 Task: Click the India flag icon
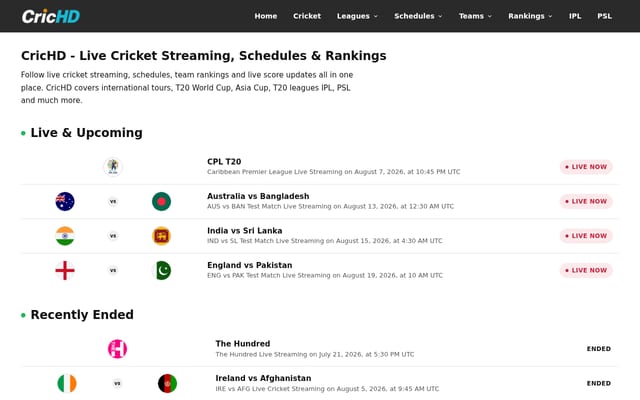(65, 236)
